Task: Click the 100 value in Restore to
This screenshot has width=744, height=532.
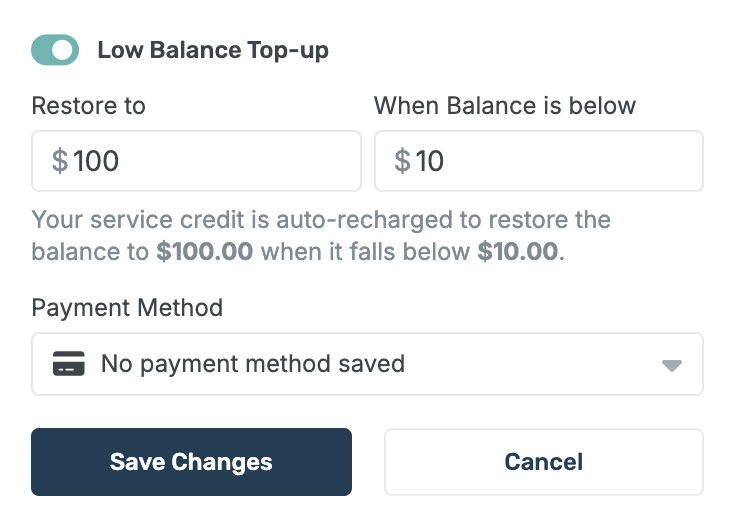Action: 96,161
